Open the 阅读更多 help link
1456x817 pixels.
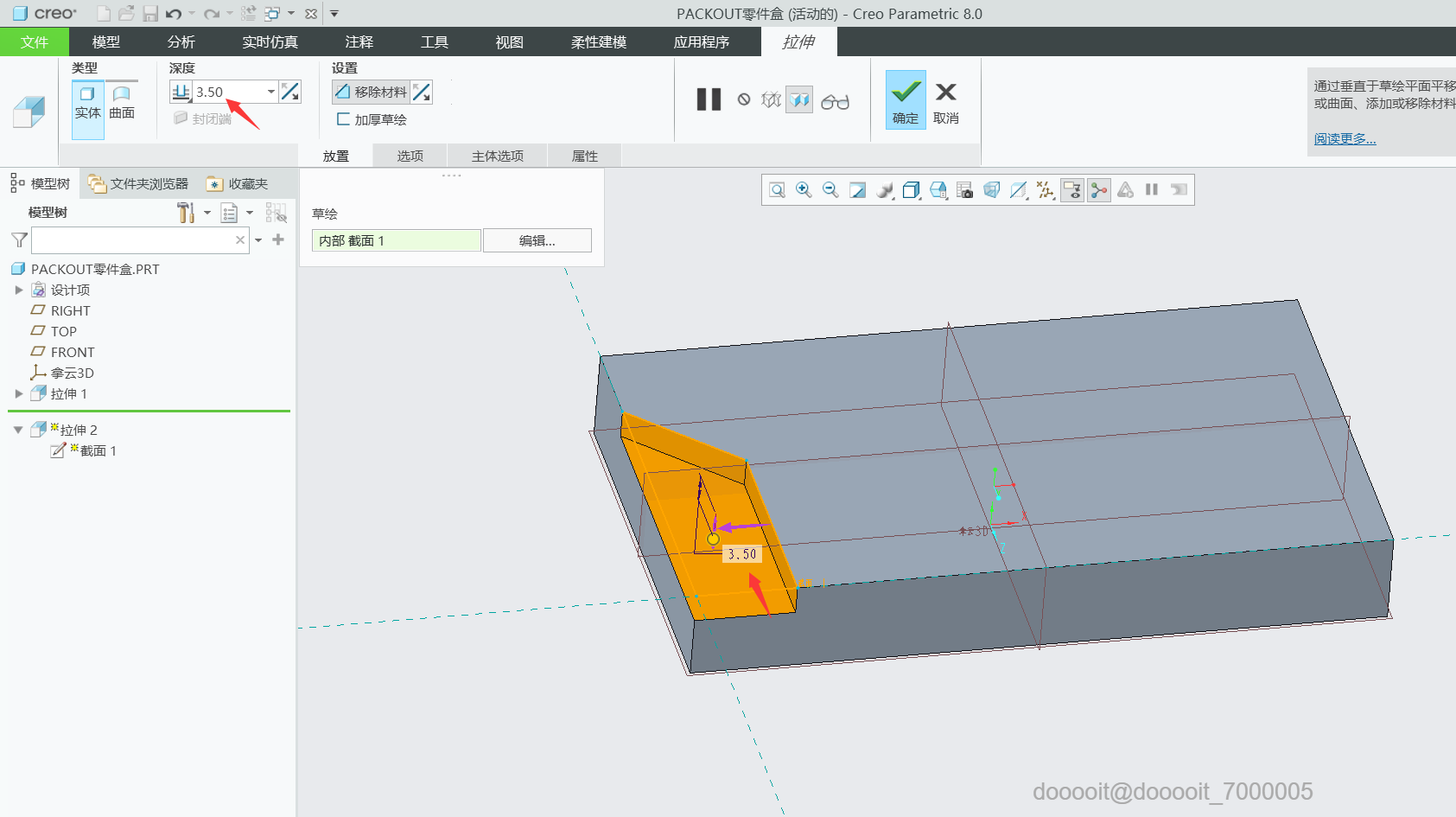coord(1345,138)
